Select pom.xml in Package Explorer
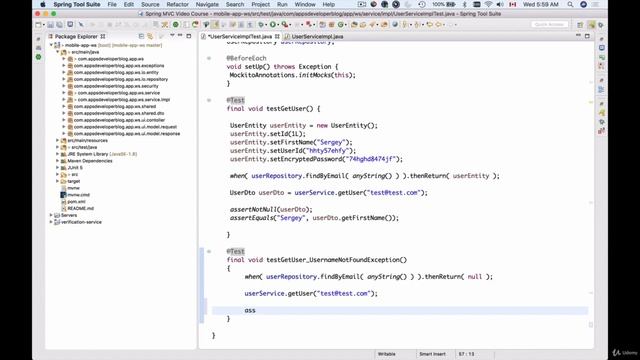 coord(76,202)
